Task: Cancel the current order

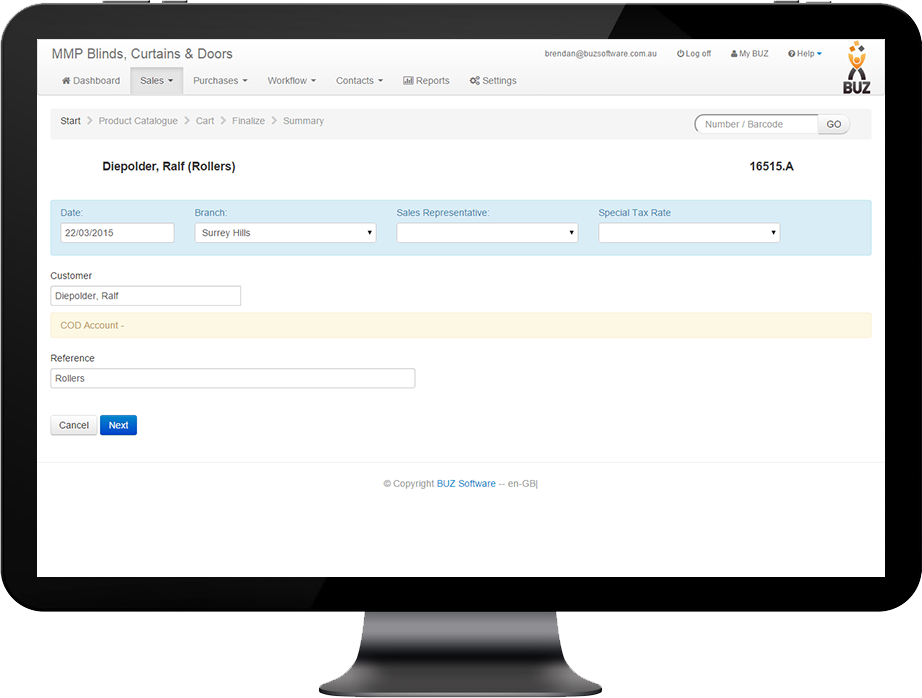Action: (x=73, y=424)
